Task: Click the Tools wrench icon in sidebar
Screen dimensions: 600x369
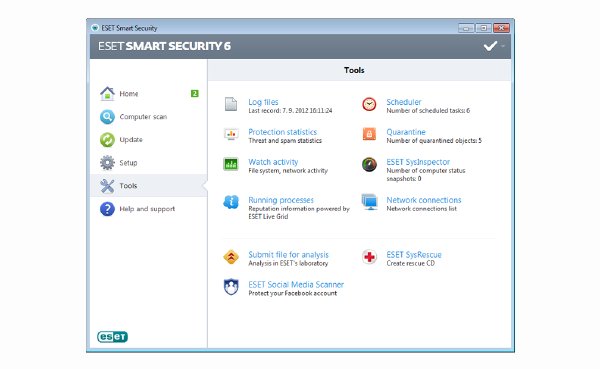Action: click(107, 186)
